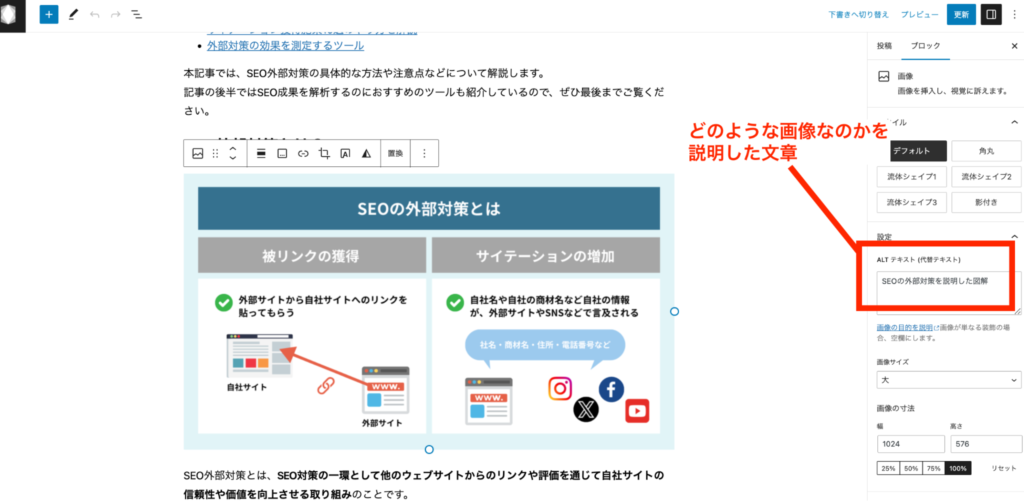The image size is (1024, 501).
Task: Open the block inserter plus button
Action: [x=49, y=14]
